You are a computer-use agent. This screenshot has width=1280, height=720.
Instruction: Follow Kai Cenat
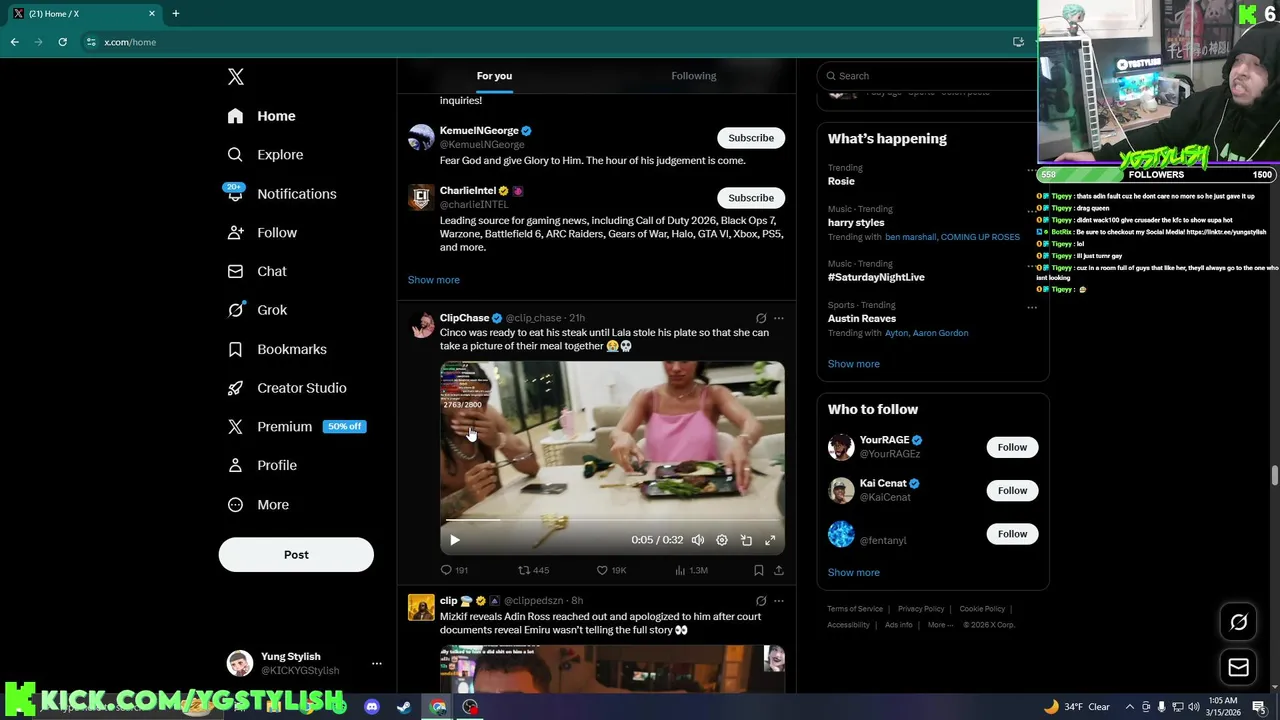point(1012,490)
